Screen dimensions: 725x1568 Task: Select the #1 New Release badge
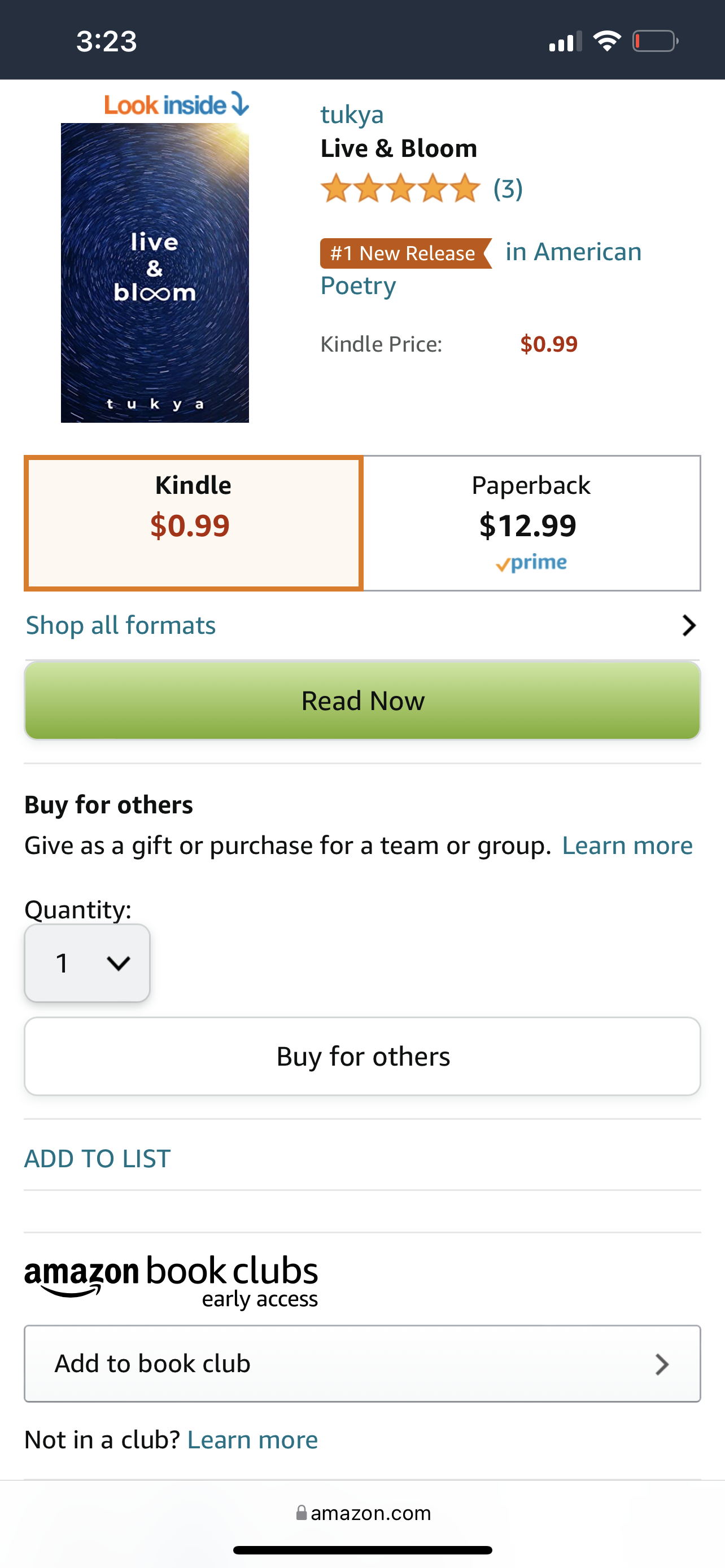[x=404, y=253]
